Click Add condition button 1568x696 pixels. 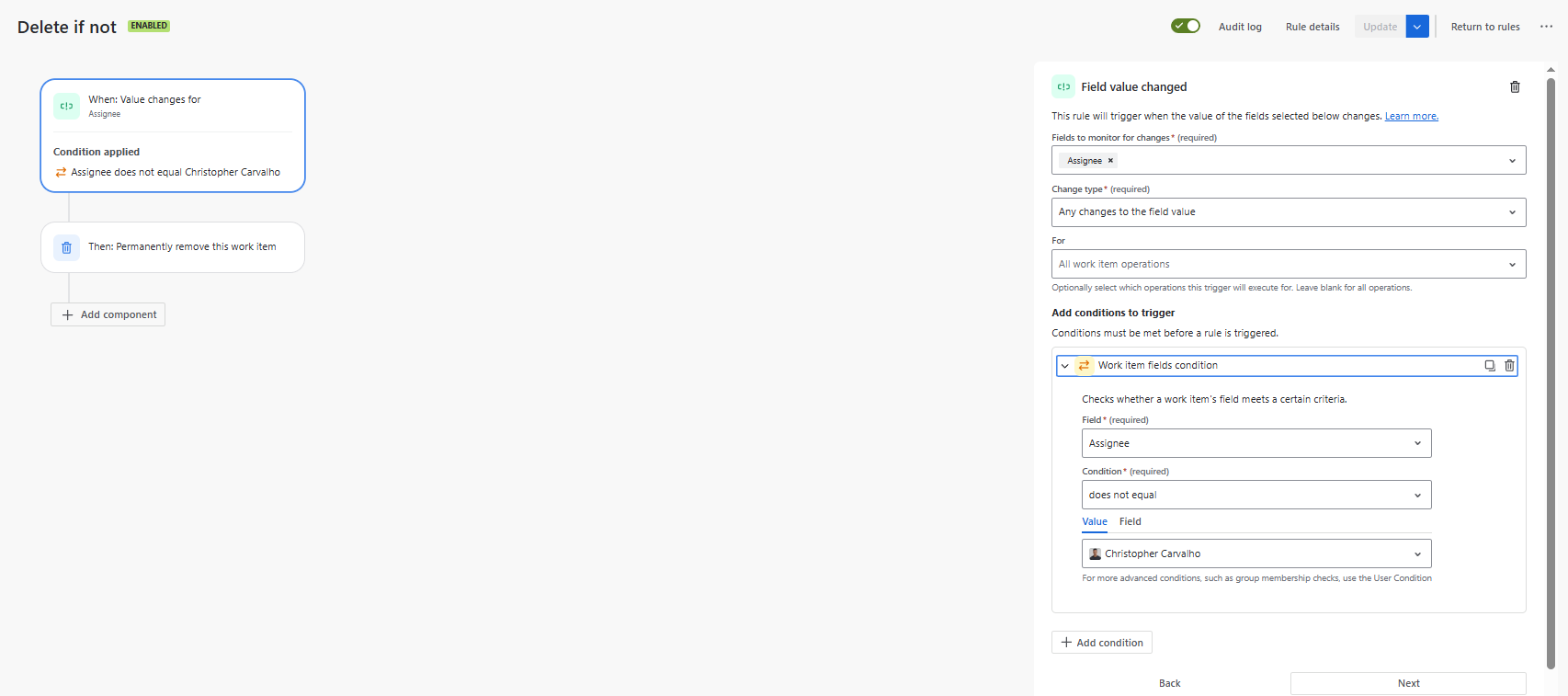click(1102, 643)
